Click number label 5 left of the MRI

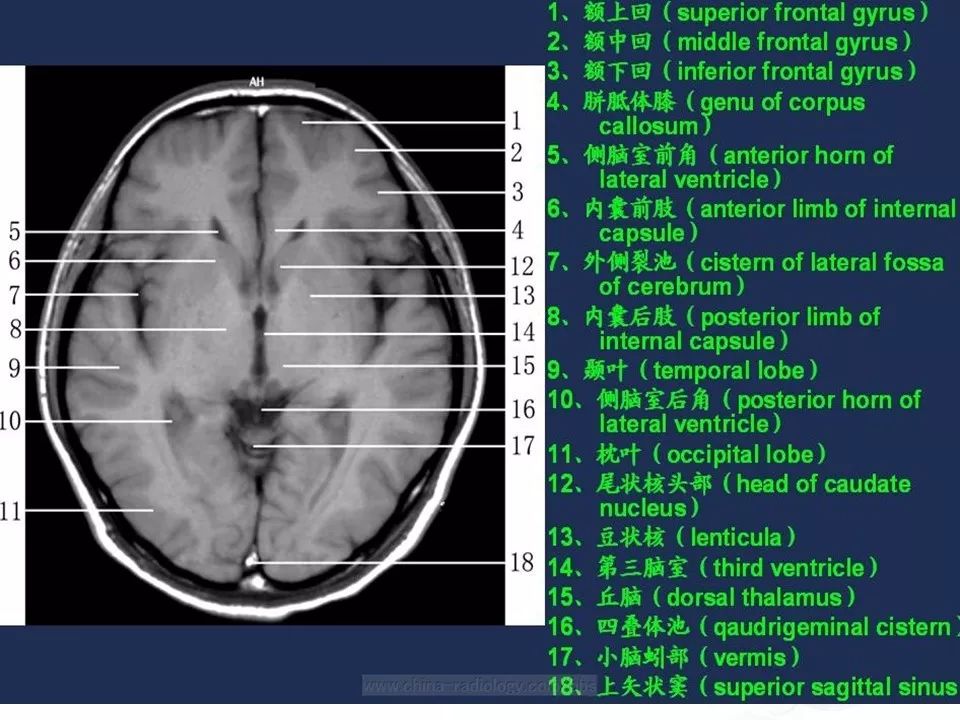click(14, 231)
